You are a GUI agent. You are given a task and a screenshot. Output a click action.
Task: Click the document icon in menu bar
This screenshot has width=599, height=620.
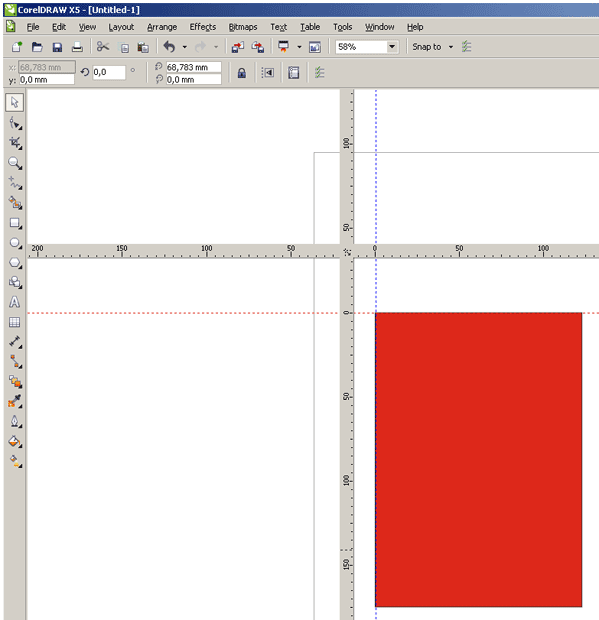click(11, 26)
